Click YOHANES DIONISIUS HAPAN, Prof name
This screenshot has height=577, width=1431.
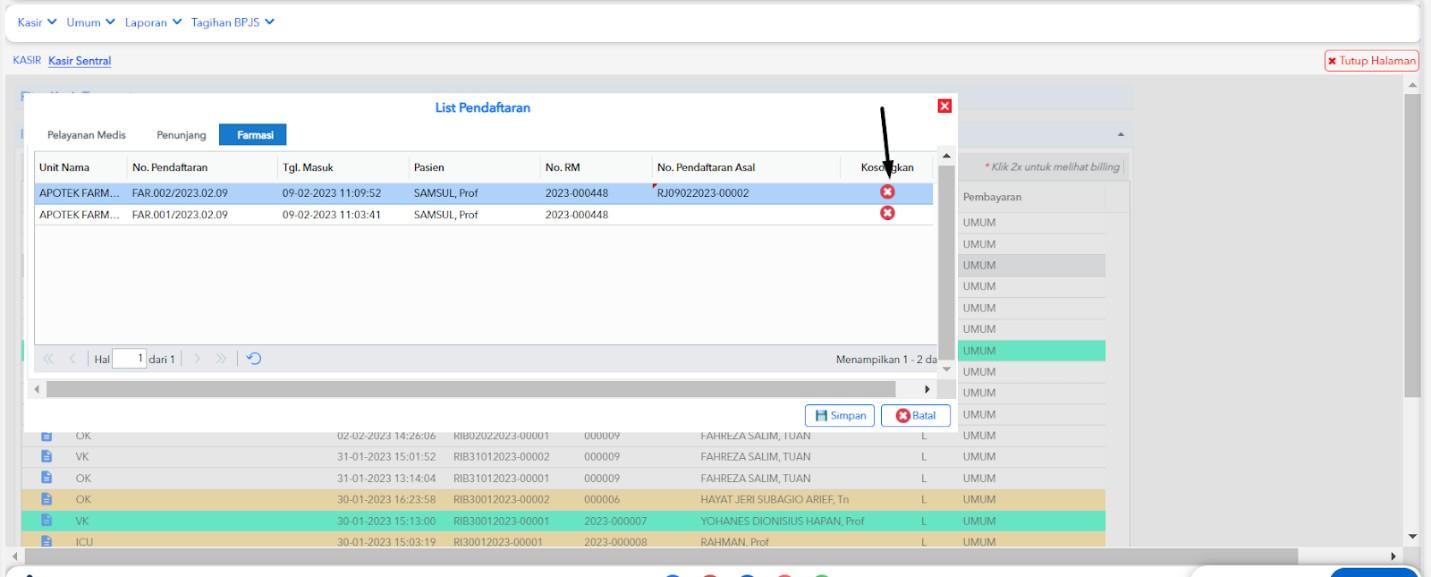[784, 520]
